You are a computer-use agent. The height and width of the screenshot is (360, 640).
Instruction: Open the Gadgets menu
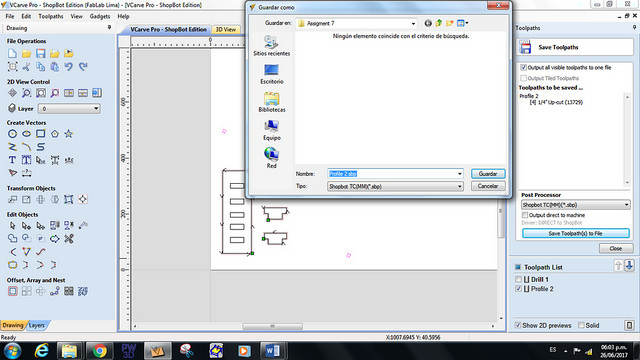click(100, 16)
